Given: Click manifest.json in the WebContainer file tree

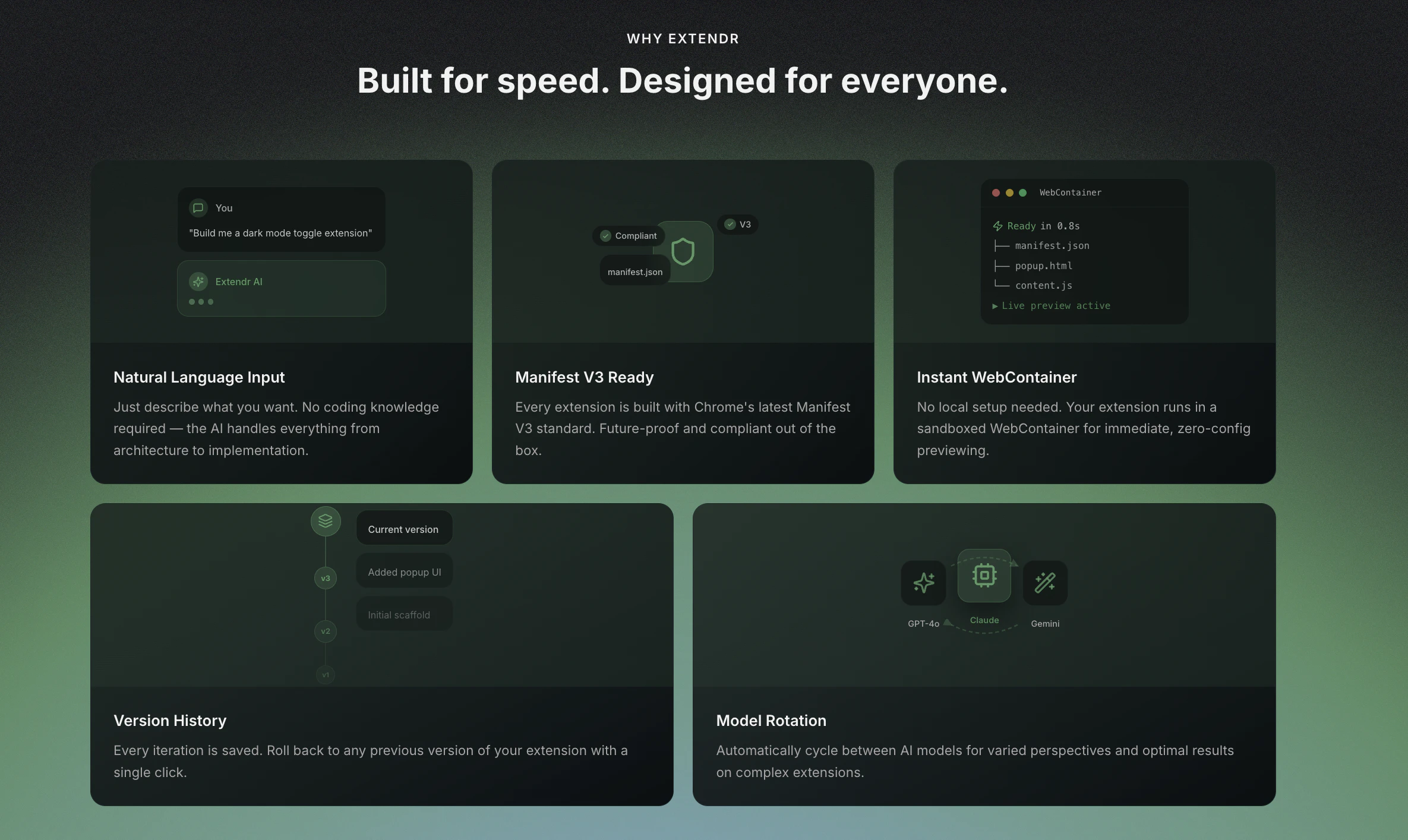Looking at the screenshot, I should click(1052, 245).
